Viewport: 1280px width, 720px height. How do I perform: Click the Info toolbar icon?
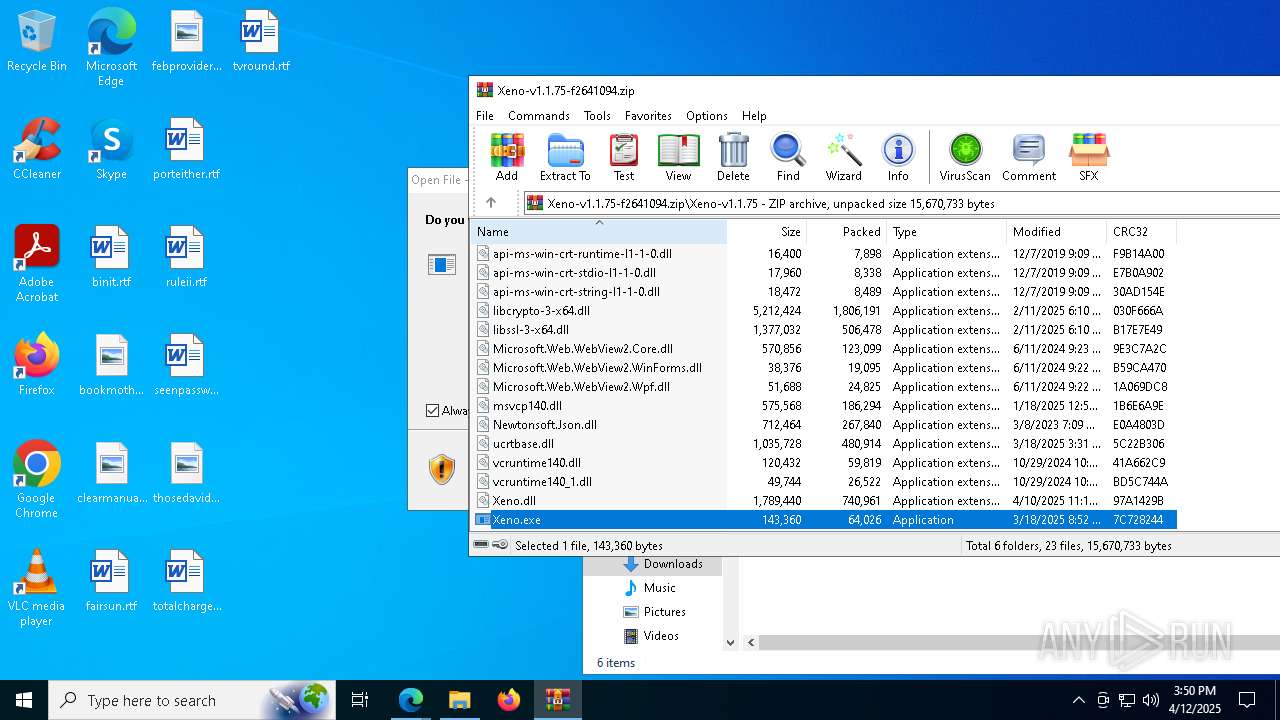pyautogui.click(x=898, y=158)
